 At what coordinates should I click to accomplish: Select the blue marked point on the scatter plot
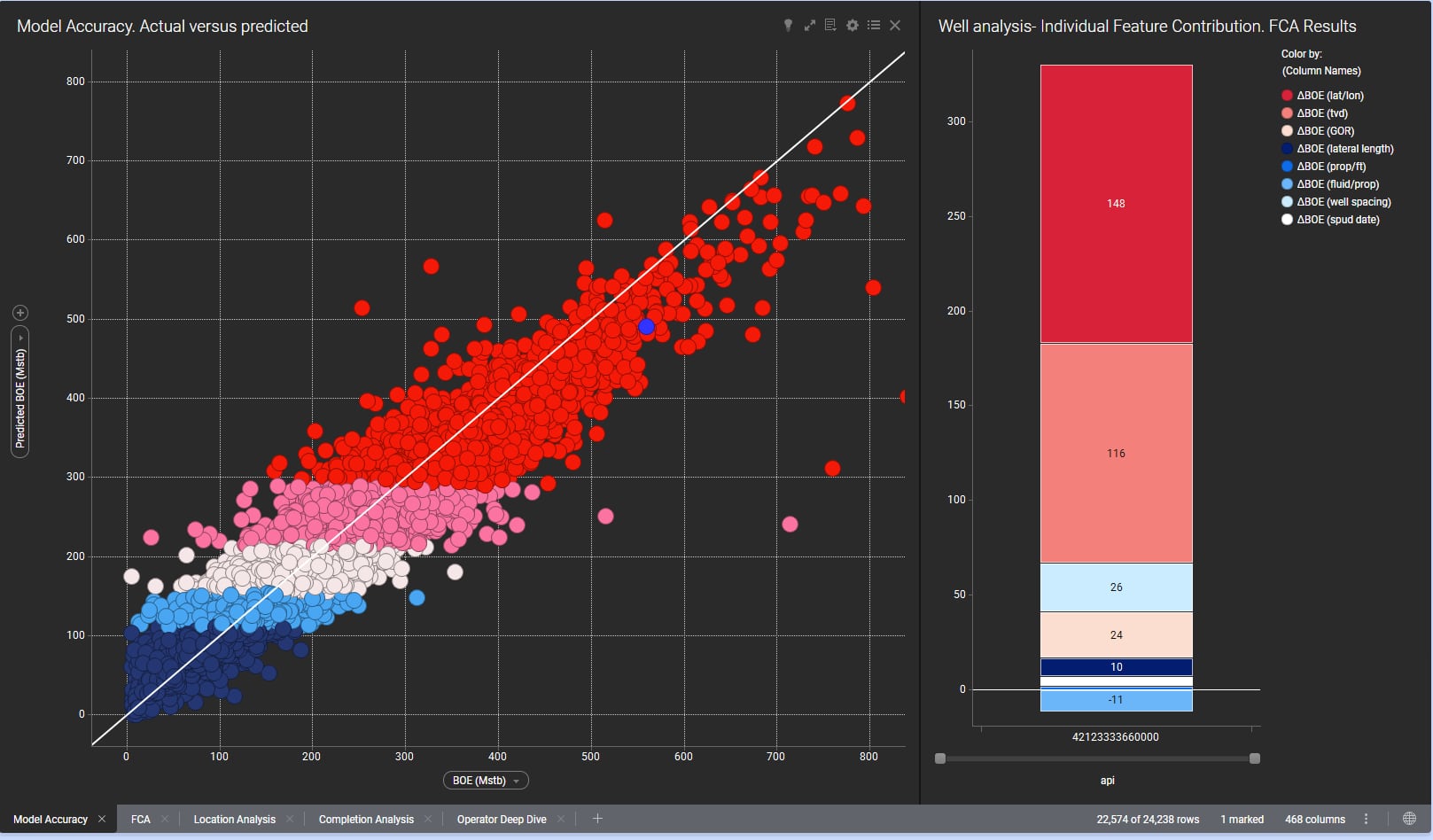point(646,327)
